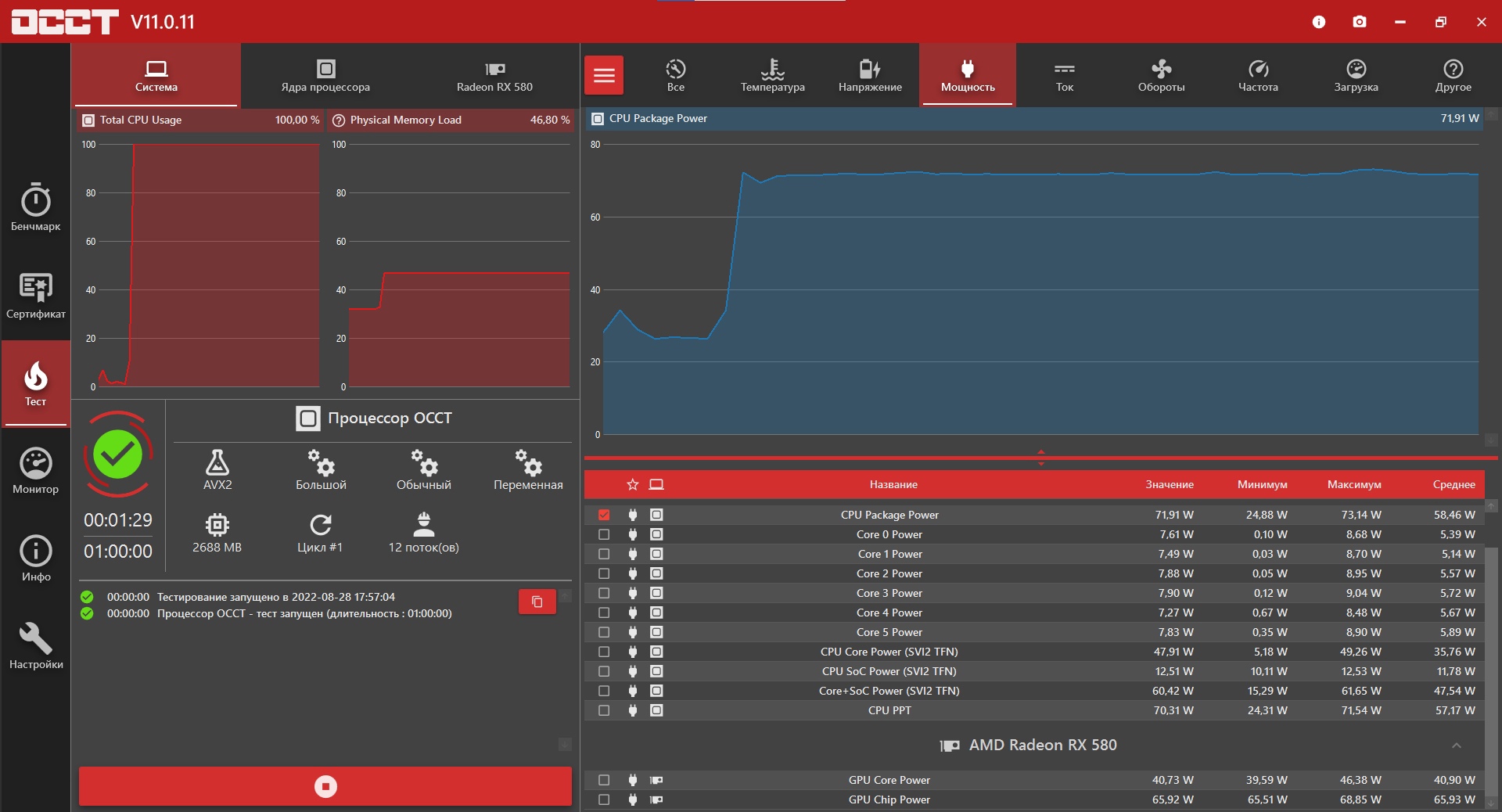Open the Температура sensor tab
This screenshot has height=812, width=1502.
click(773, 75)
